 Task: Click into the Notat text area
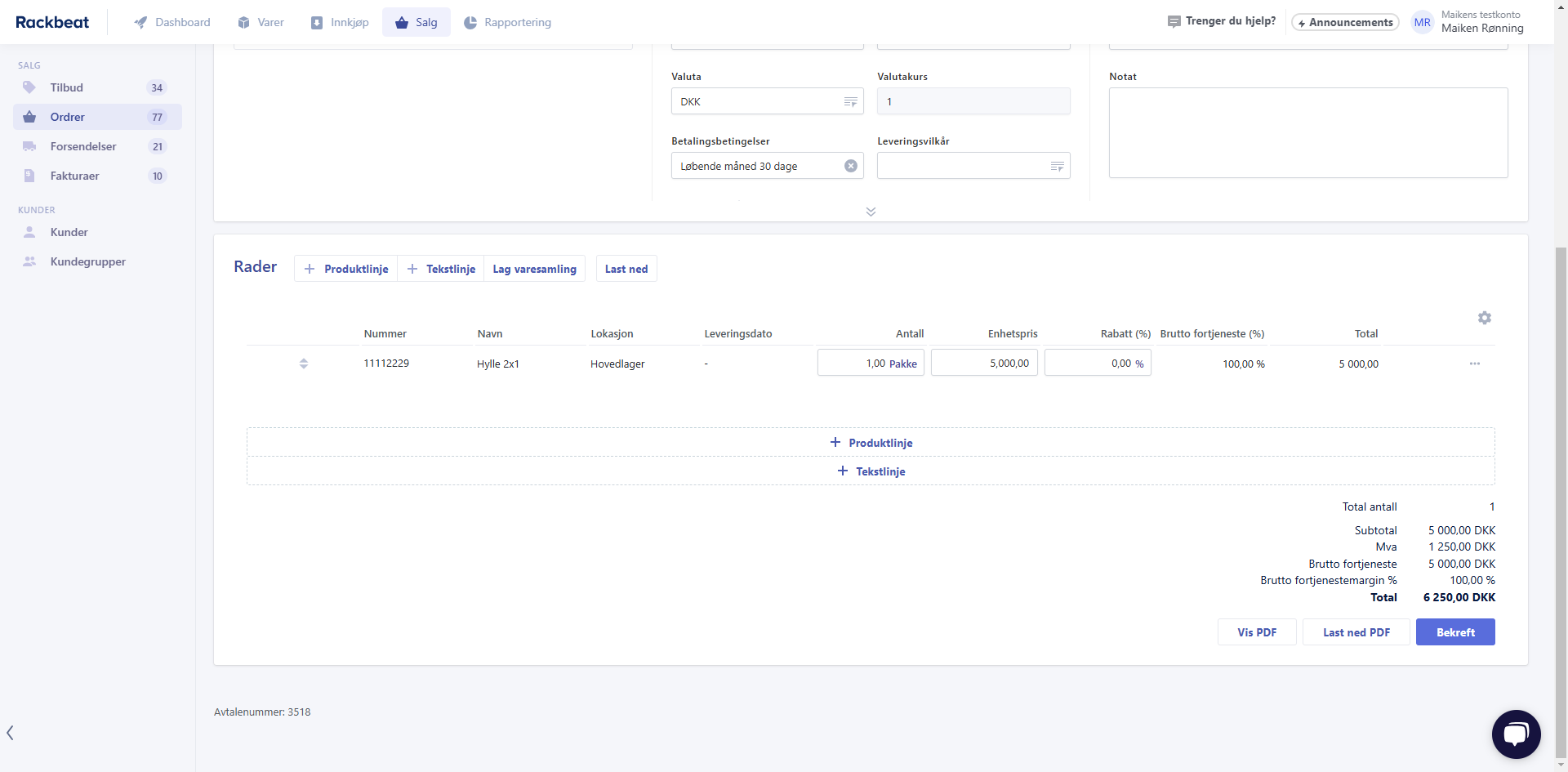click(1307, 132)
